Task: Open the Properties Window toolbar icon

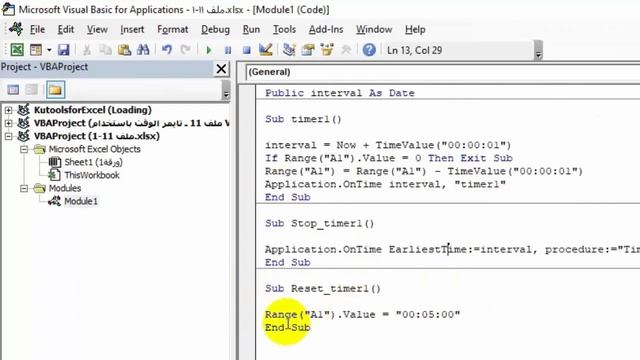Action: [x=308, y=50]
